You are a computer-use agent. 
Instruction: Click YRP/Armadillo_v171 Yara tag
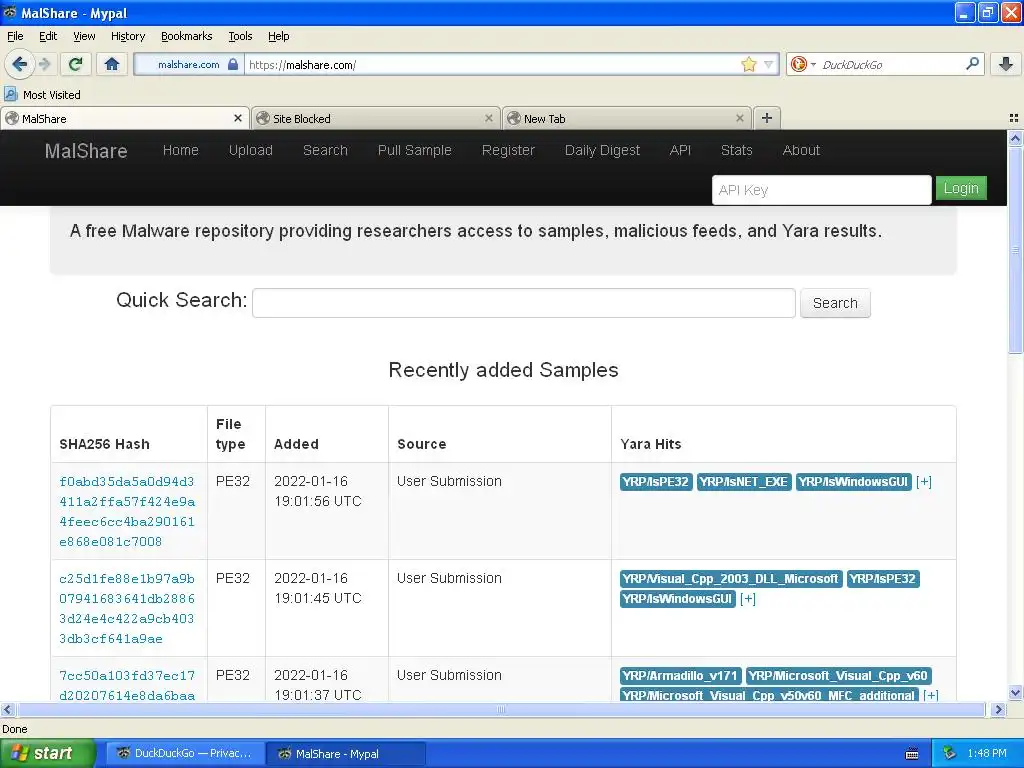tap(680, 676)
